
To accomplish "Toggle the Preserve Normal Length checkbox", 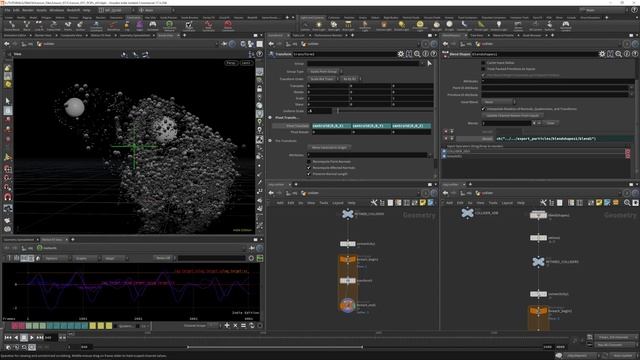I will pos(309,174).
